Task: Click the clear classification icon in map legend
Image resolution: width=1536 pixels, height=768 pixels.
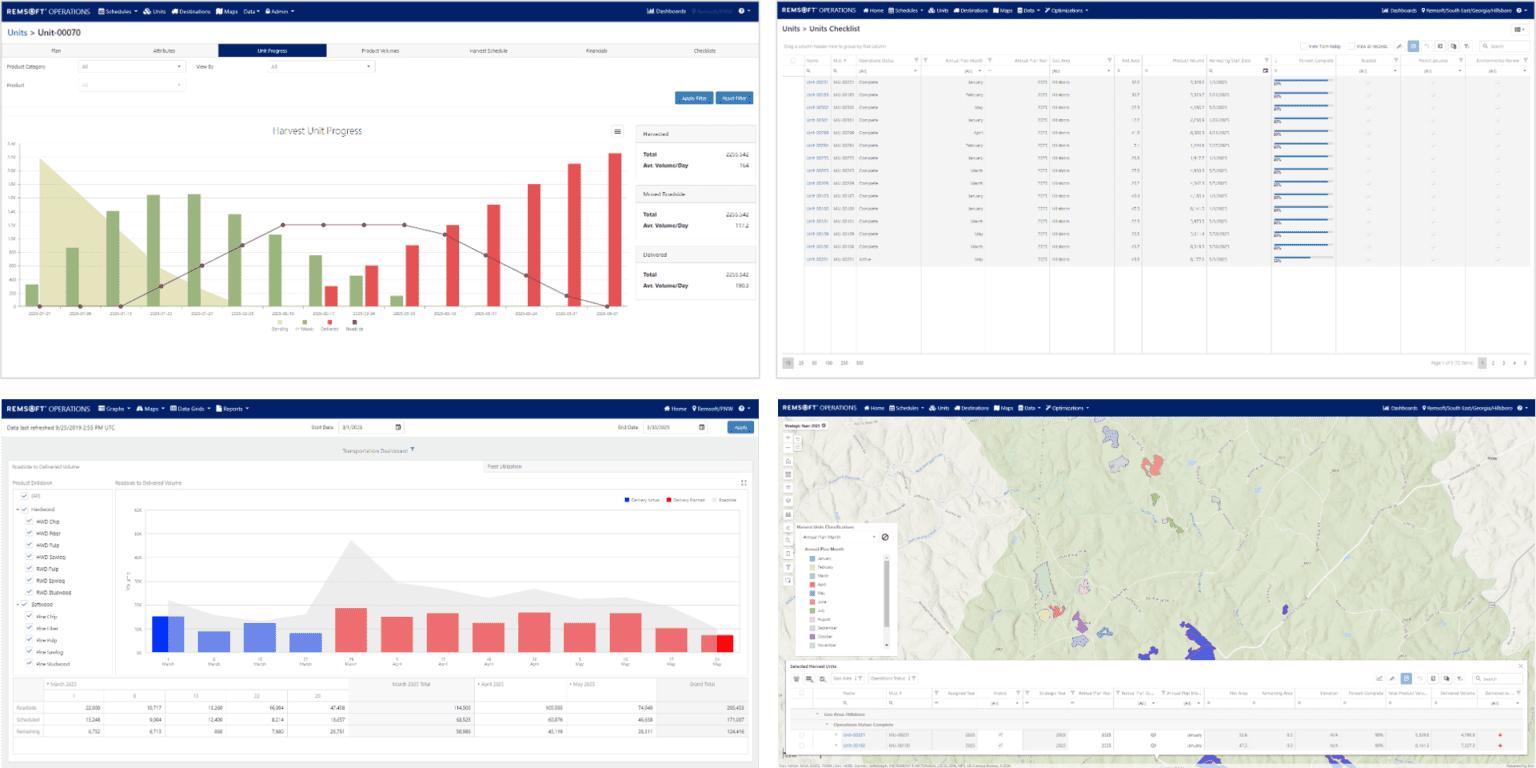Action: [885, 537]
